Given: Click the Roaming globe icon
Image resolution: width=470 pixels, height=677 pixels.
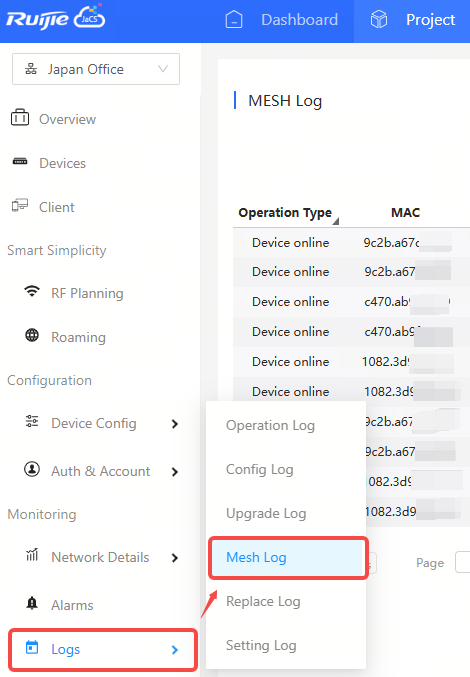Looking at the screenshot, I should click(32, 335).
